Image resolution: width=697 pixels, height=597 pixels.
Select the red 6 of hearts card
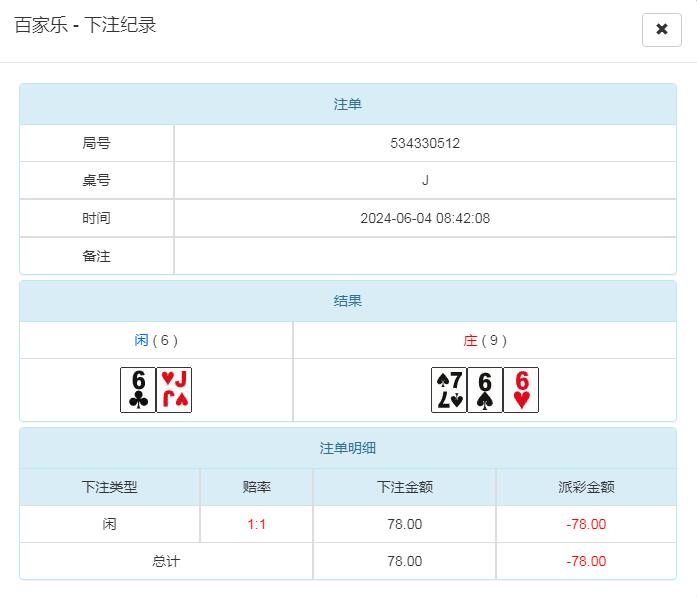click(521, 389)
